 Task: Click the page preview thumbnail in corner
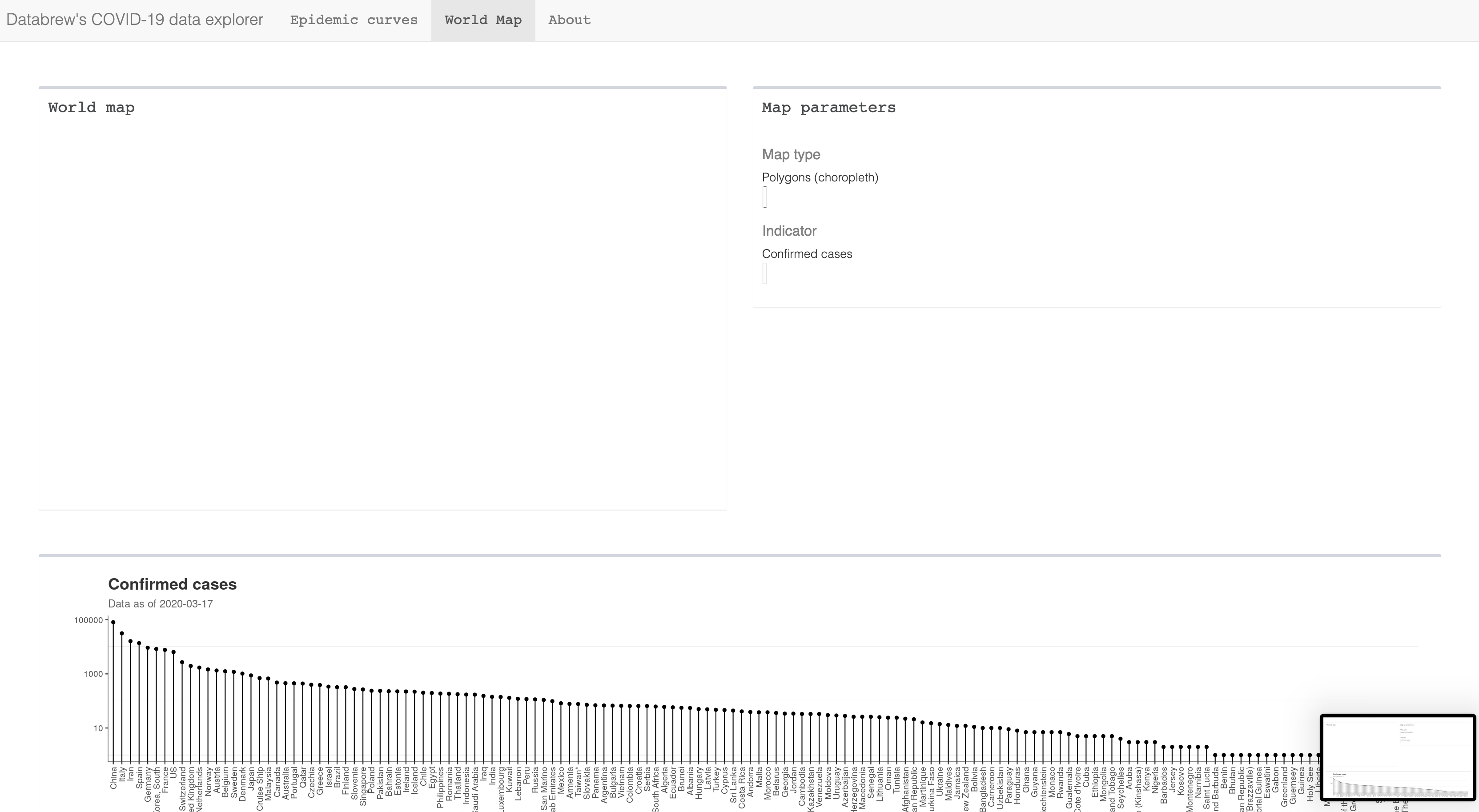pos(1398,757)
